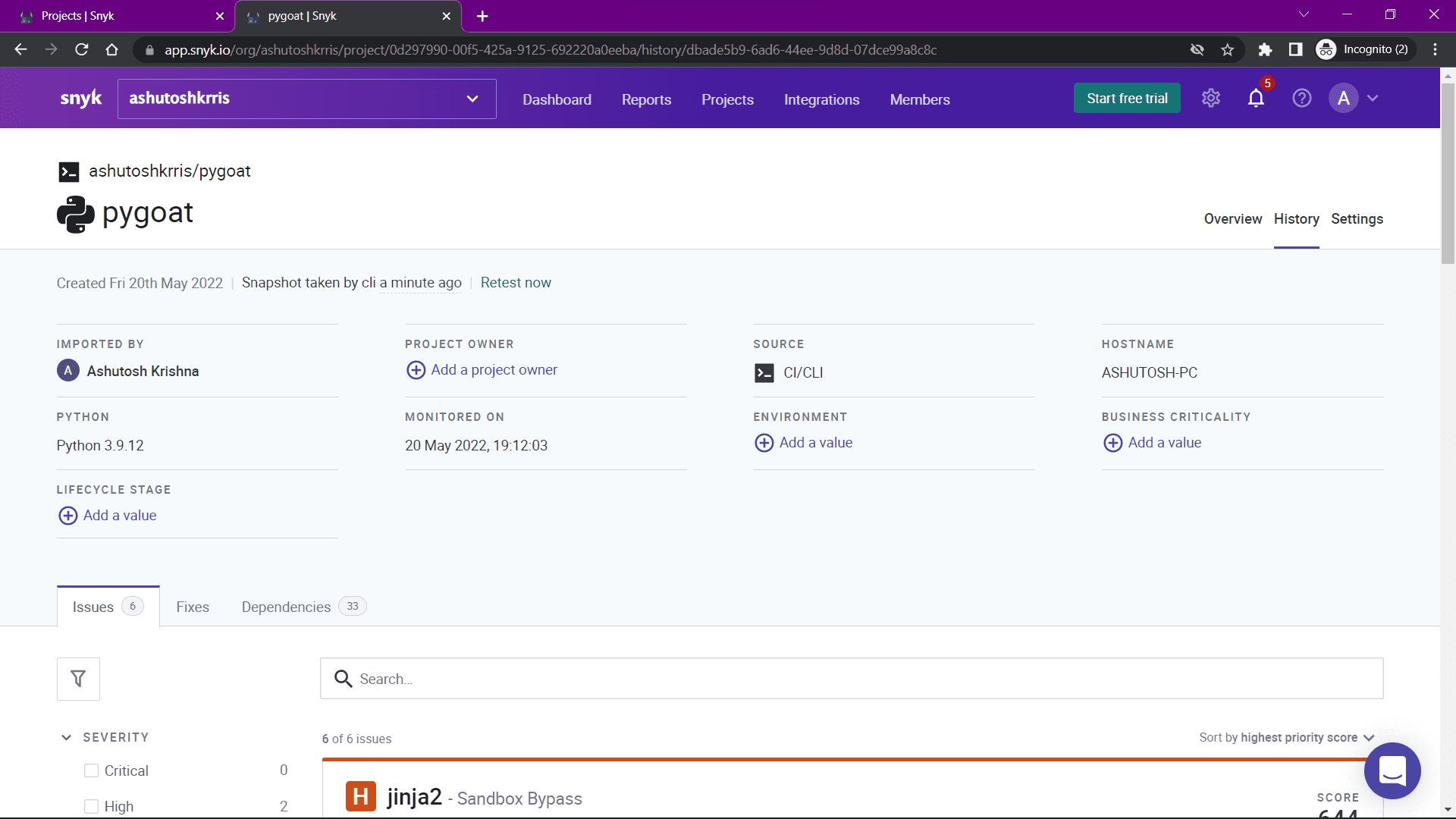Click the Incognito profile indicator
The width and height of the screenshot is (1456, 819).
click(1365, 50)
